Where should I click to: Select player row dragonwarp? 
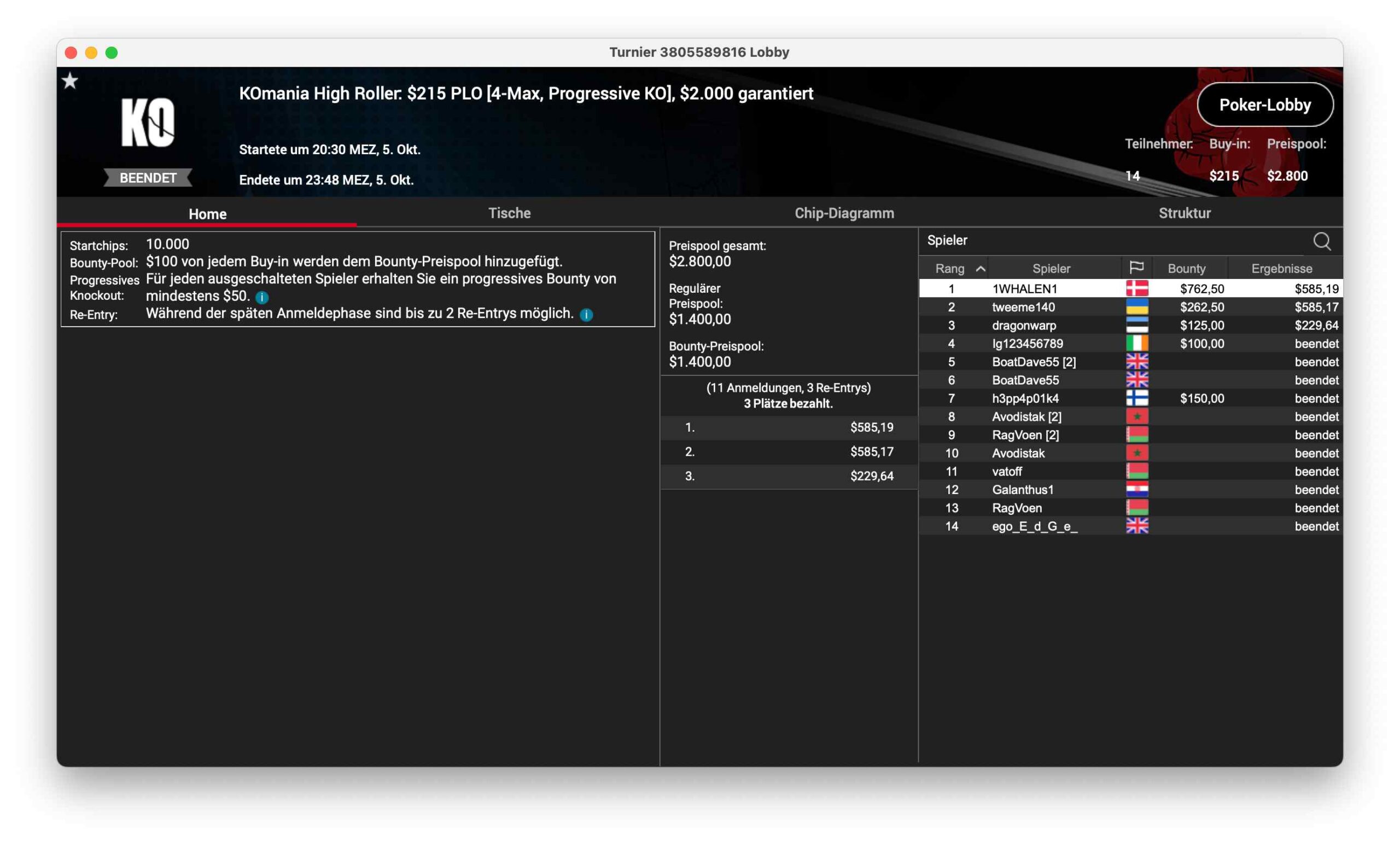(1024, 325)
